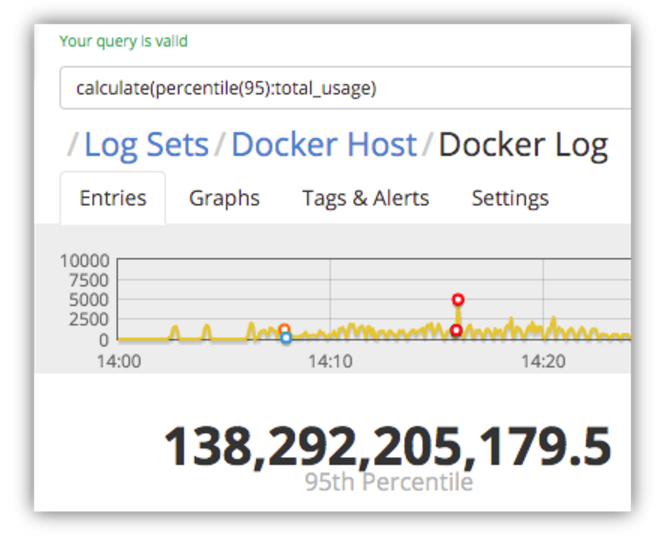Image resolution: width=664 pixels, height=544 pixels.
Task: Click the 95th Percentile caption
Action: click(x=388, y=482)
